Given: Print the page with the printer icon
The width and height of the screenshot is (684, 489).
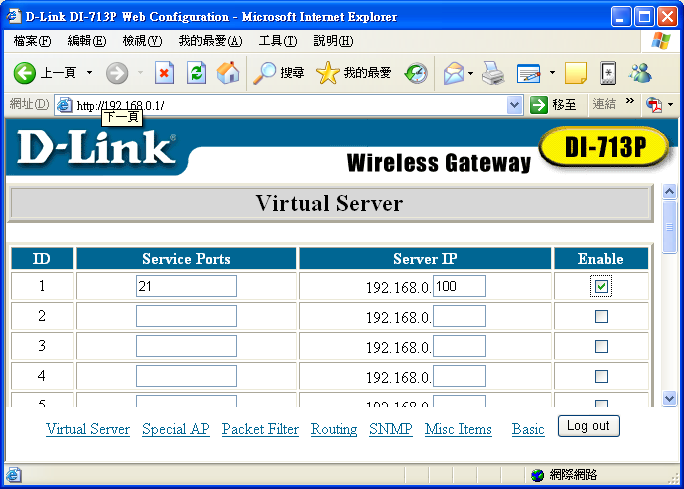Looking at the screenshot, I should point(493,73).
